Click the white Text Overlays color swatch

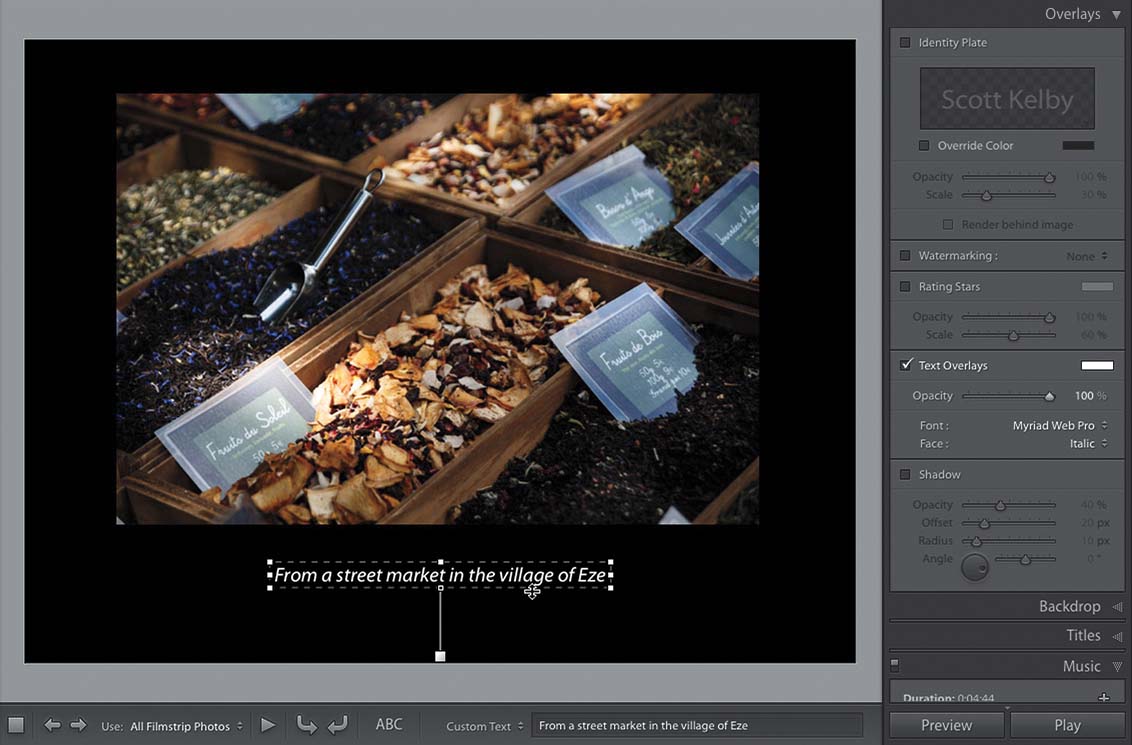click(x=1097, y=366)
